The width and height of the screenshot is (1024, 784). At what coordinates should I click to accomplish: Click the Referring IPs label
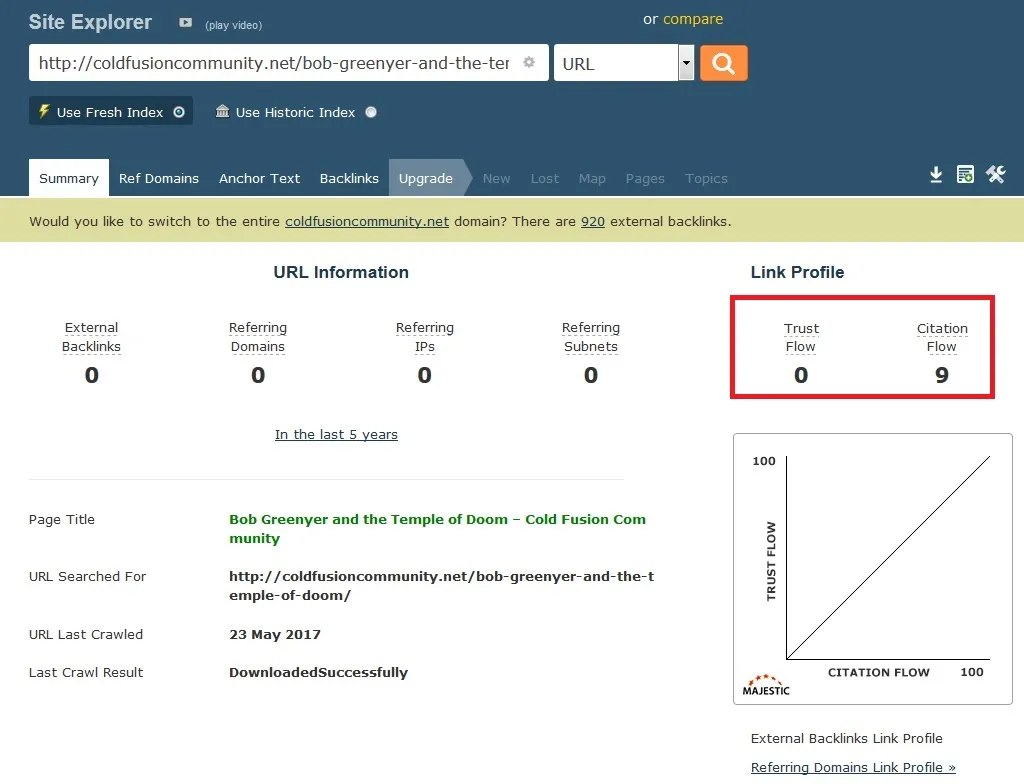tap(424, 337)
